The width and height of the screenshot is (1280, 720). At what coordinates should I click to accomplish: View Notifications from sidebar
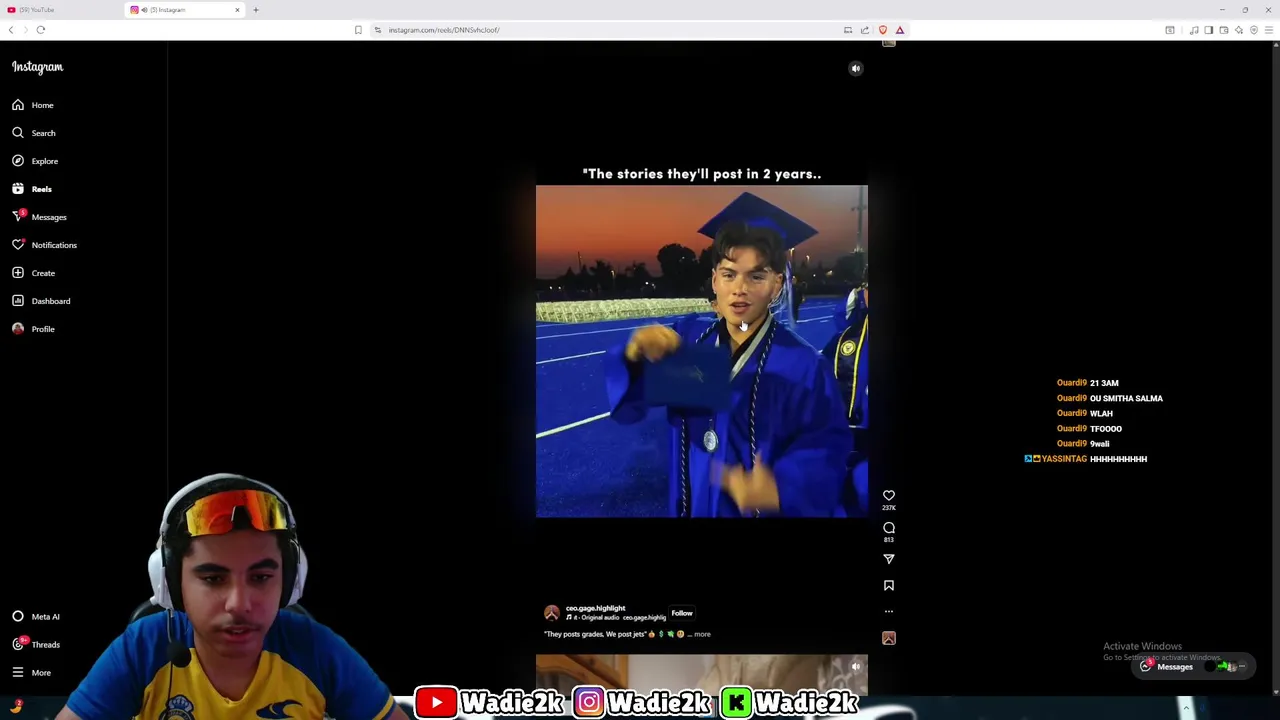coord(44,245)
